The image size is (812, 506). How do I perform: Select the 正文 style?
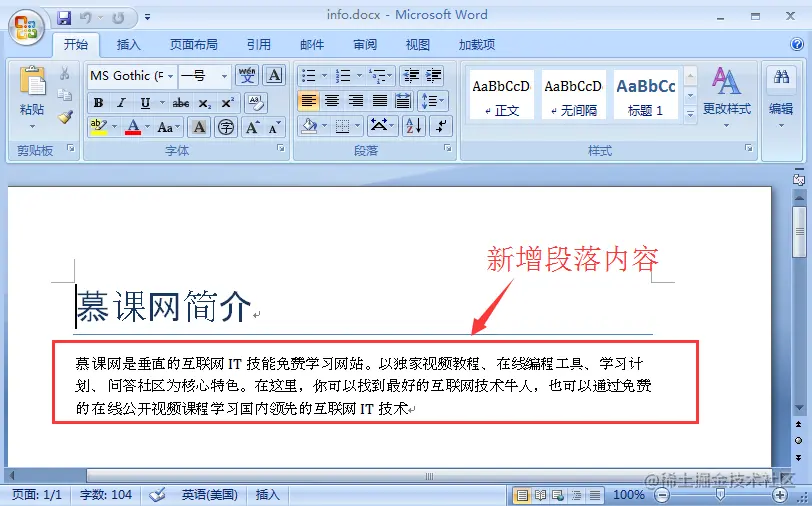[501, 94]
